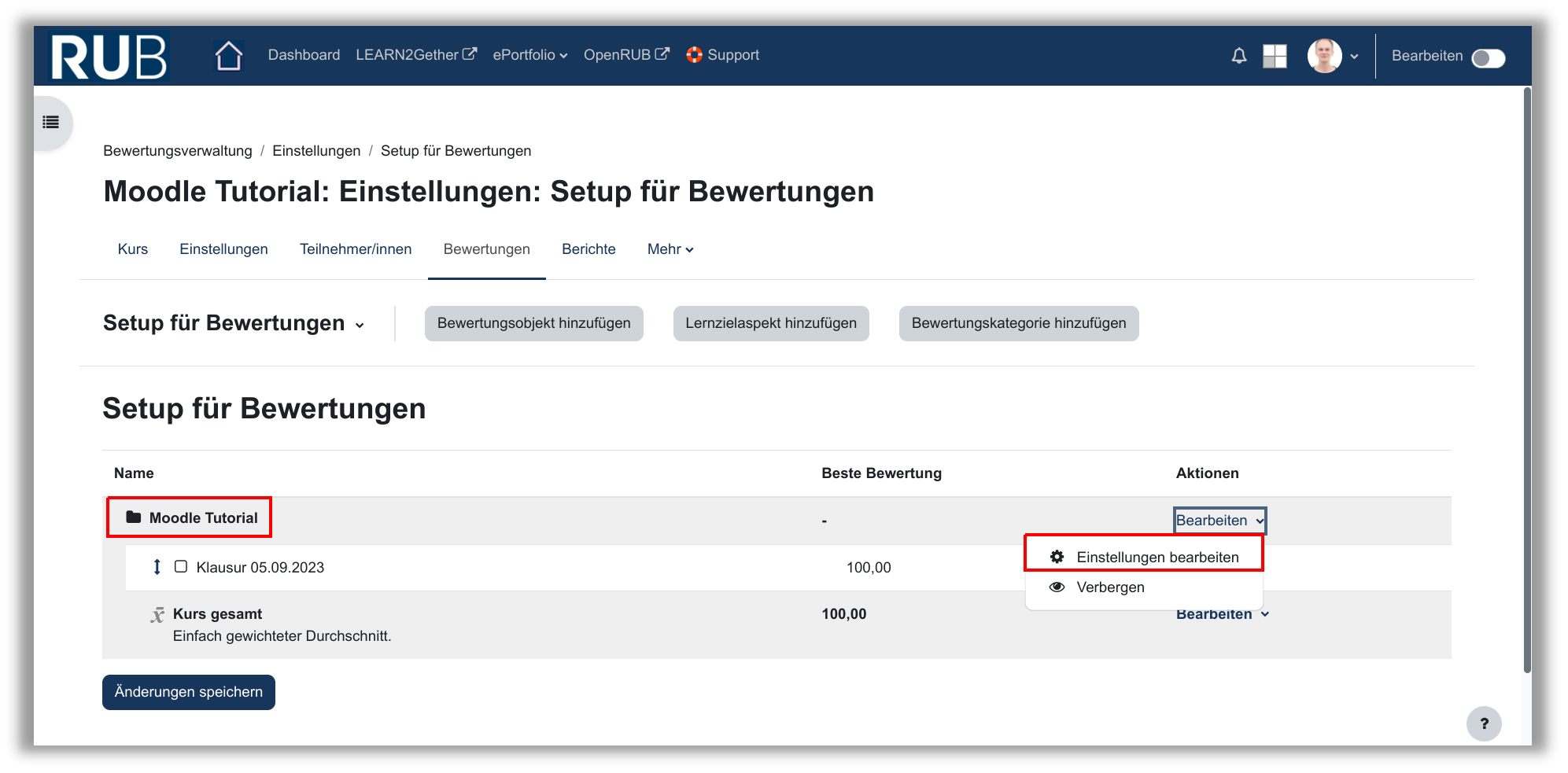Click the grid tiles icon in header
1568x773 pixels.
(1274, 56)
